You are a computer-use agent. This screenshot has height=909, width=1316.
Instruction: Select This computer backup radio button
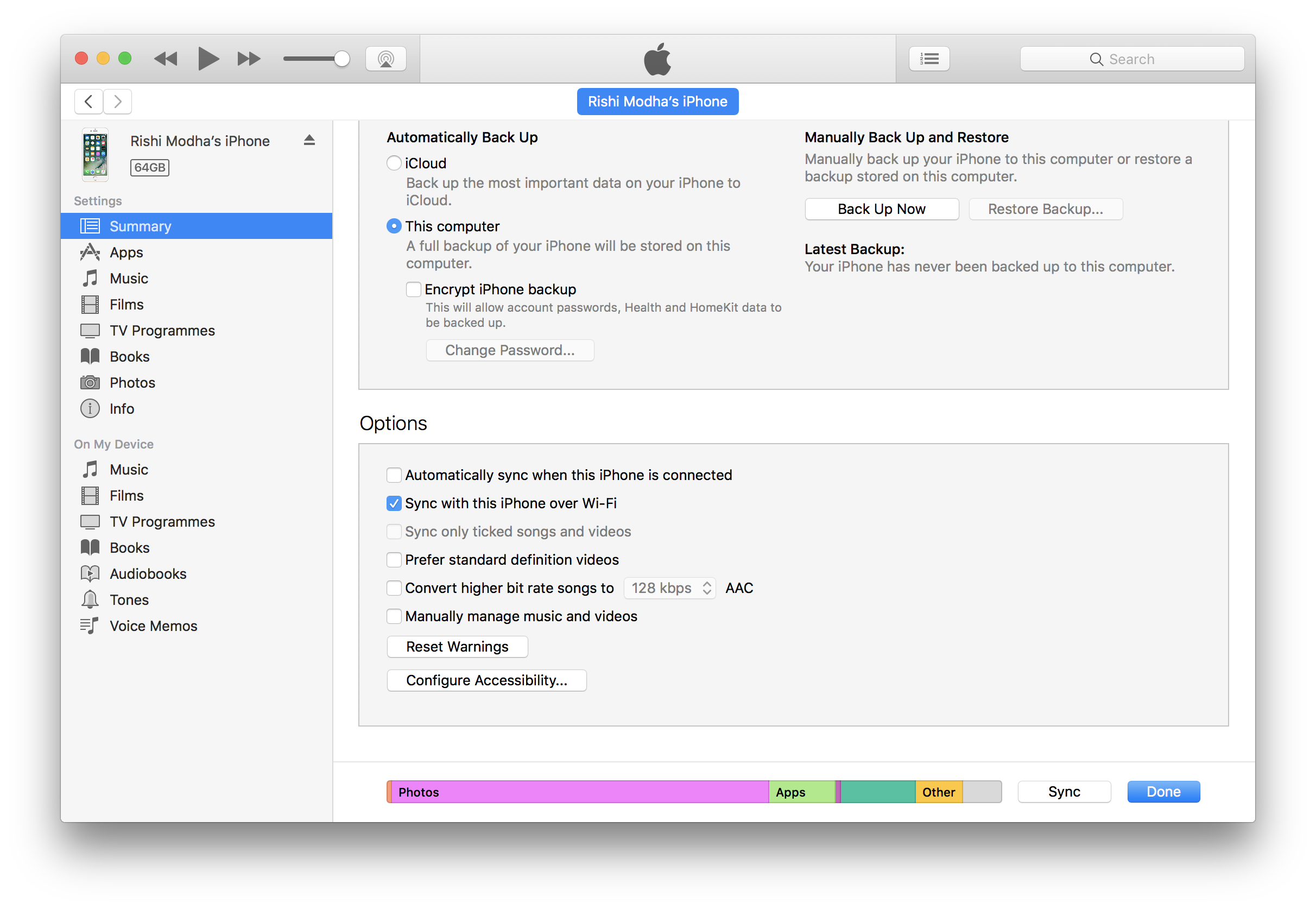tap(394, 226)
